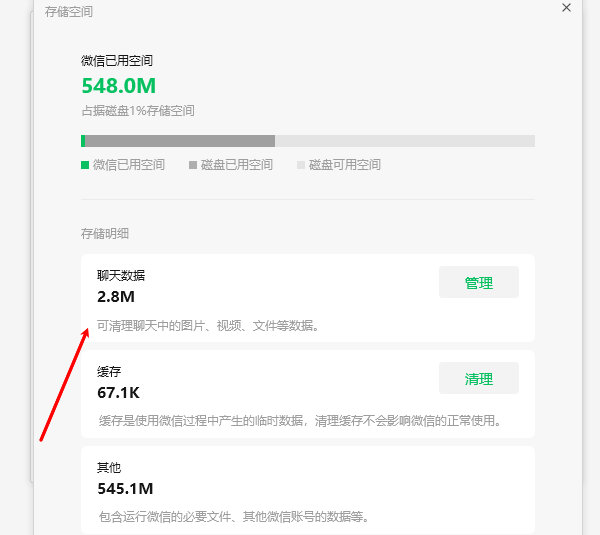Close the 存储空间 dialog

[566, 8]
